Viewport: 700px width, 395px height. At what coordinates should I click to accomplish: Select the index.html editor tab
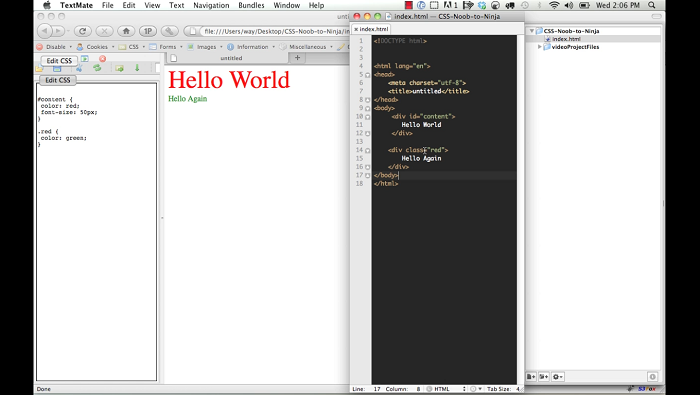(371, 29)
